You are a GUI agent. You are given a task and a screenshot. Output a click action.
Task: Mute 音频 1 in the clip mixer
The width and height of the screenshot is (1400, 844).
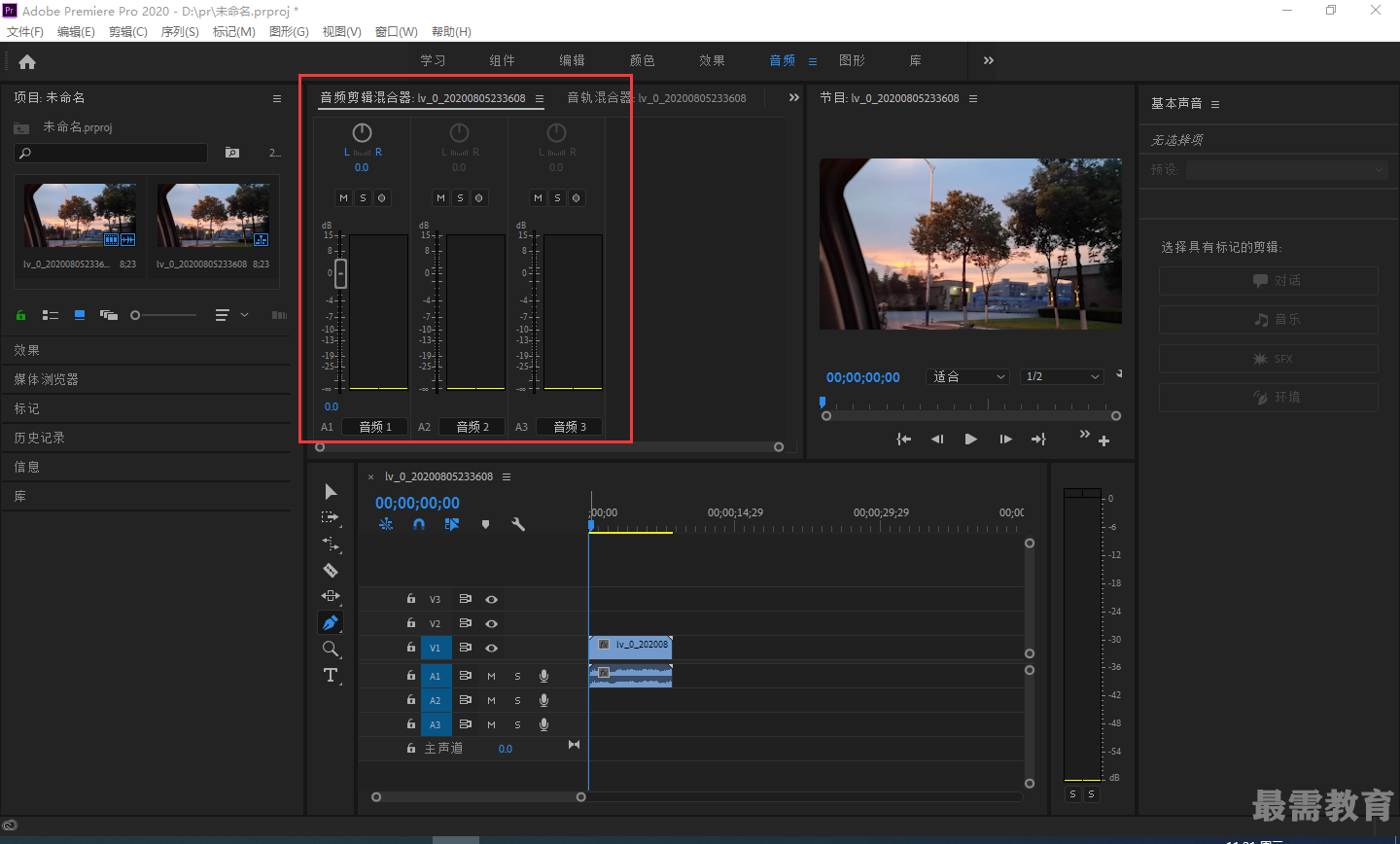click(x=343, y=197)
